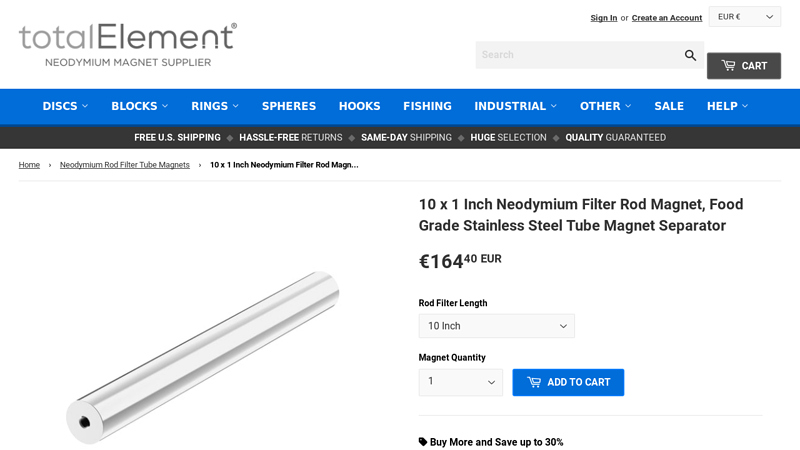Expand the Industrial menu
Image resolution: width=800 pixels, height=450 pixels.
click(x=515, y=106)
